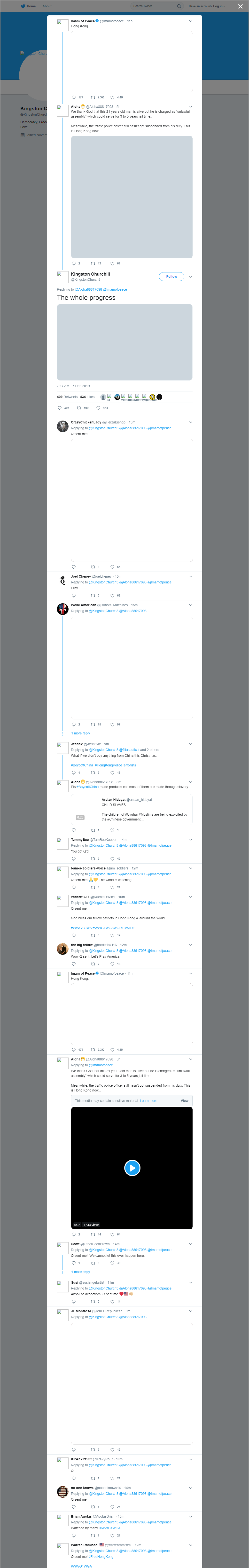Play the sensitive media video

click(x=132, y=1168)
